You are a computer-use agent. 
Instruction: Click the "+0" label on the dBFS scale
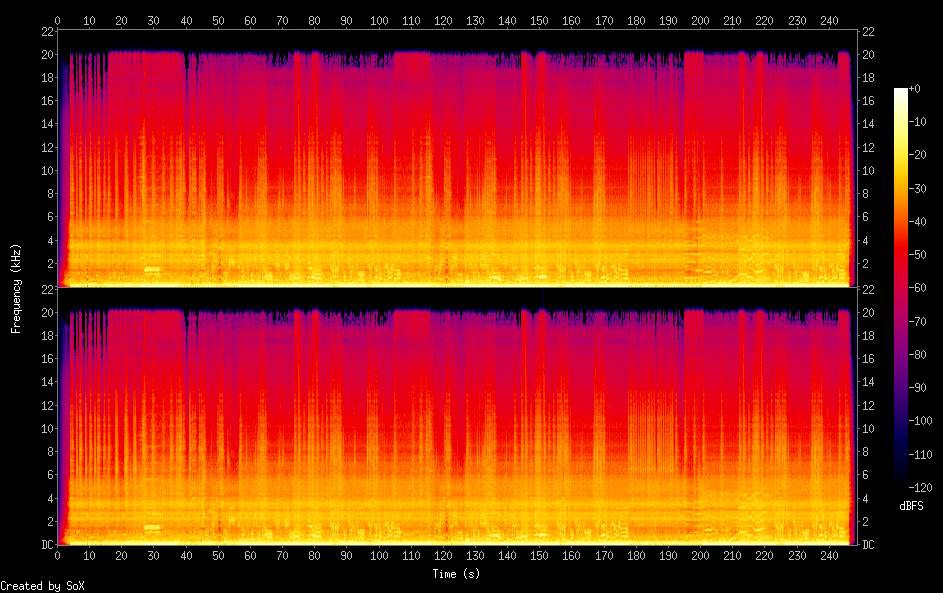coord(915,89)
